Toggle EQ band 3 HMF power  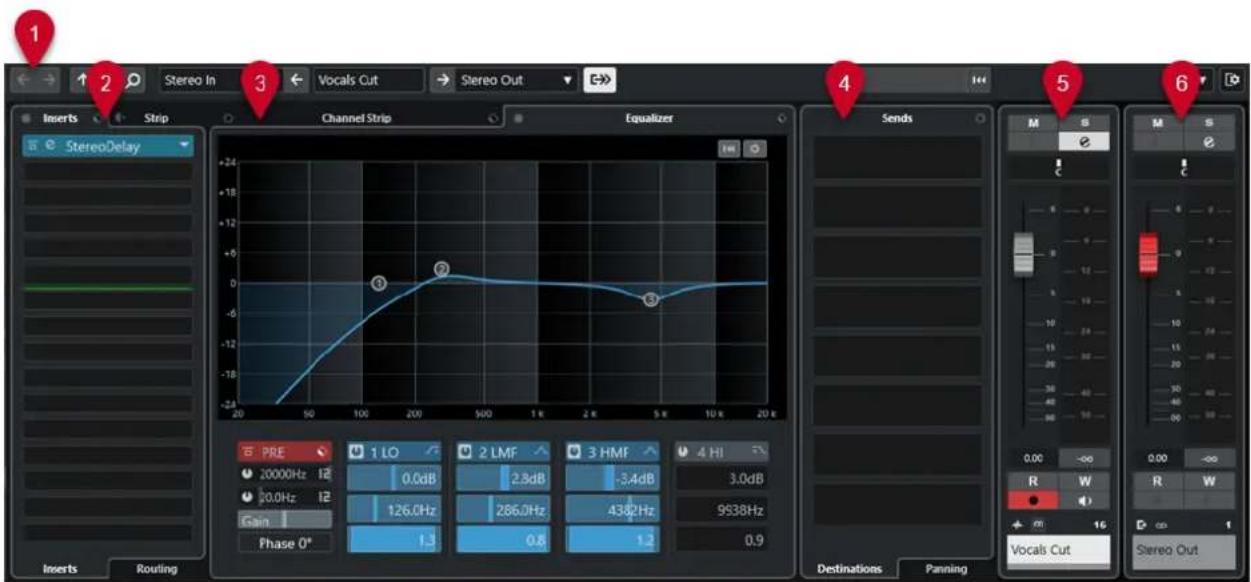click(575, 453)
